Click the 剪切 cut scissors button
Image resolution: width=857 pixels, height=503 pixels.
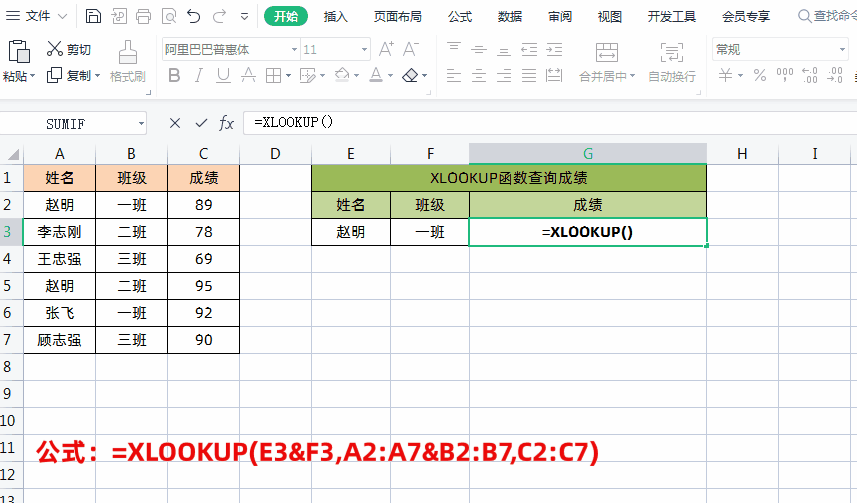[69, 49]
